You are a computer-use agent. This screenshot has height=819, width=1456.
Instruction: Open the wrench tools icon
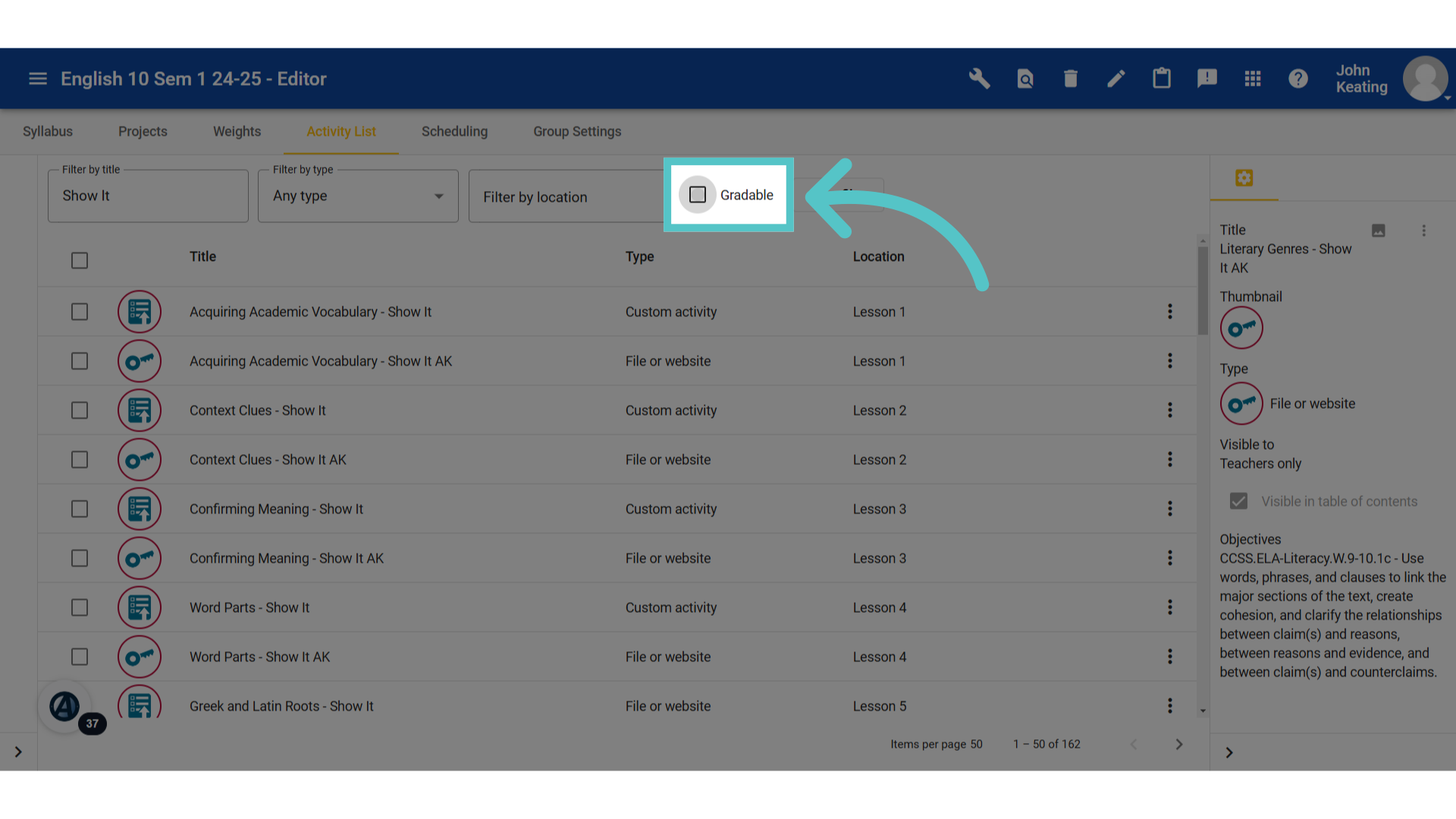tap(979, 79)
